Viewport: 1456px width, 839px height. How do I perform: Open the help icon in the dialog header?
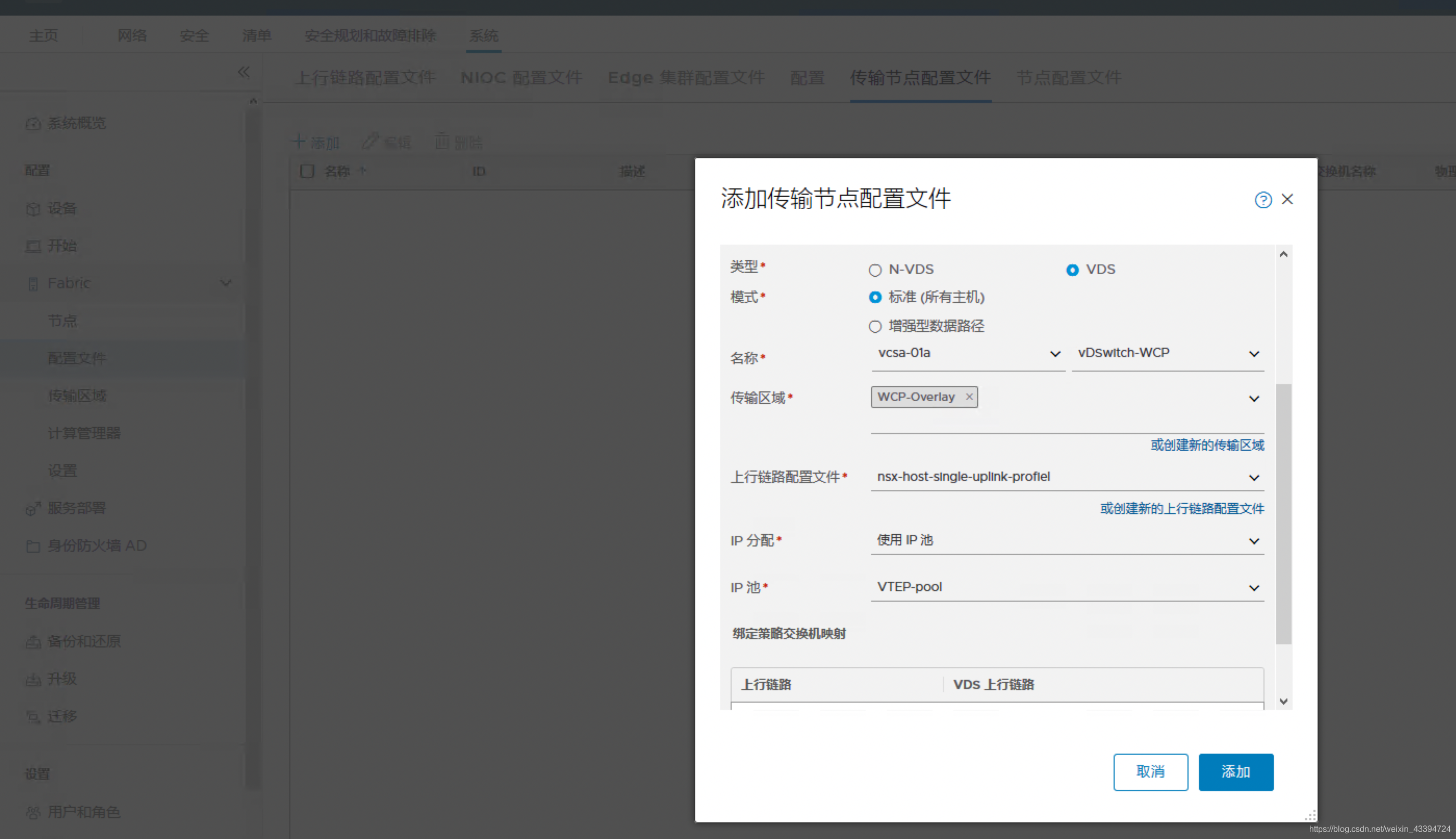point(1263,200)
